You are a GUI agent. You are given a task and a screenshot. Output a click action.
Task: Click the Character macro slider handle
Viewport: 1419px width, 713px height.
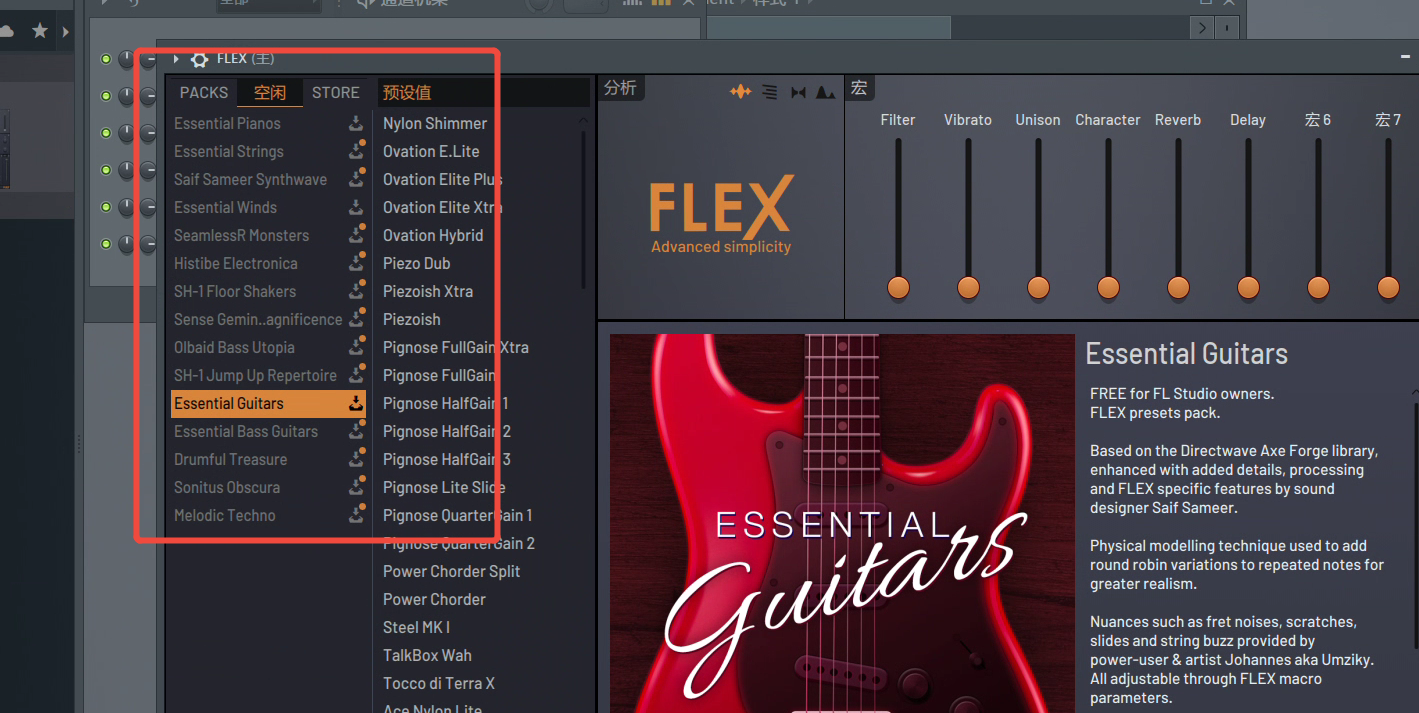pos(1108,288)
